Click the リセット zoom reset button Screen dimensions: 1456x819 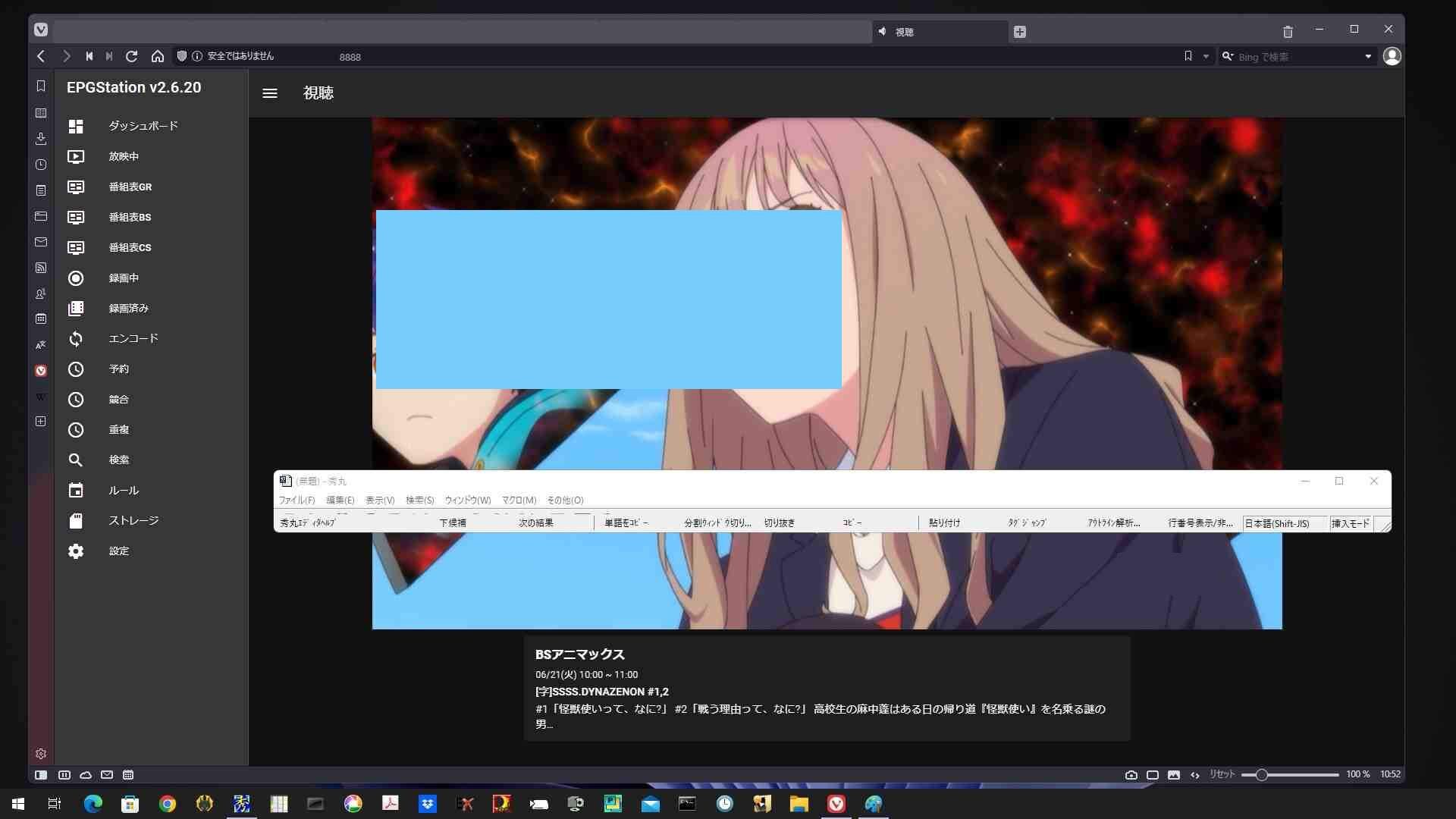(x=1222, y=774)
